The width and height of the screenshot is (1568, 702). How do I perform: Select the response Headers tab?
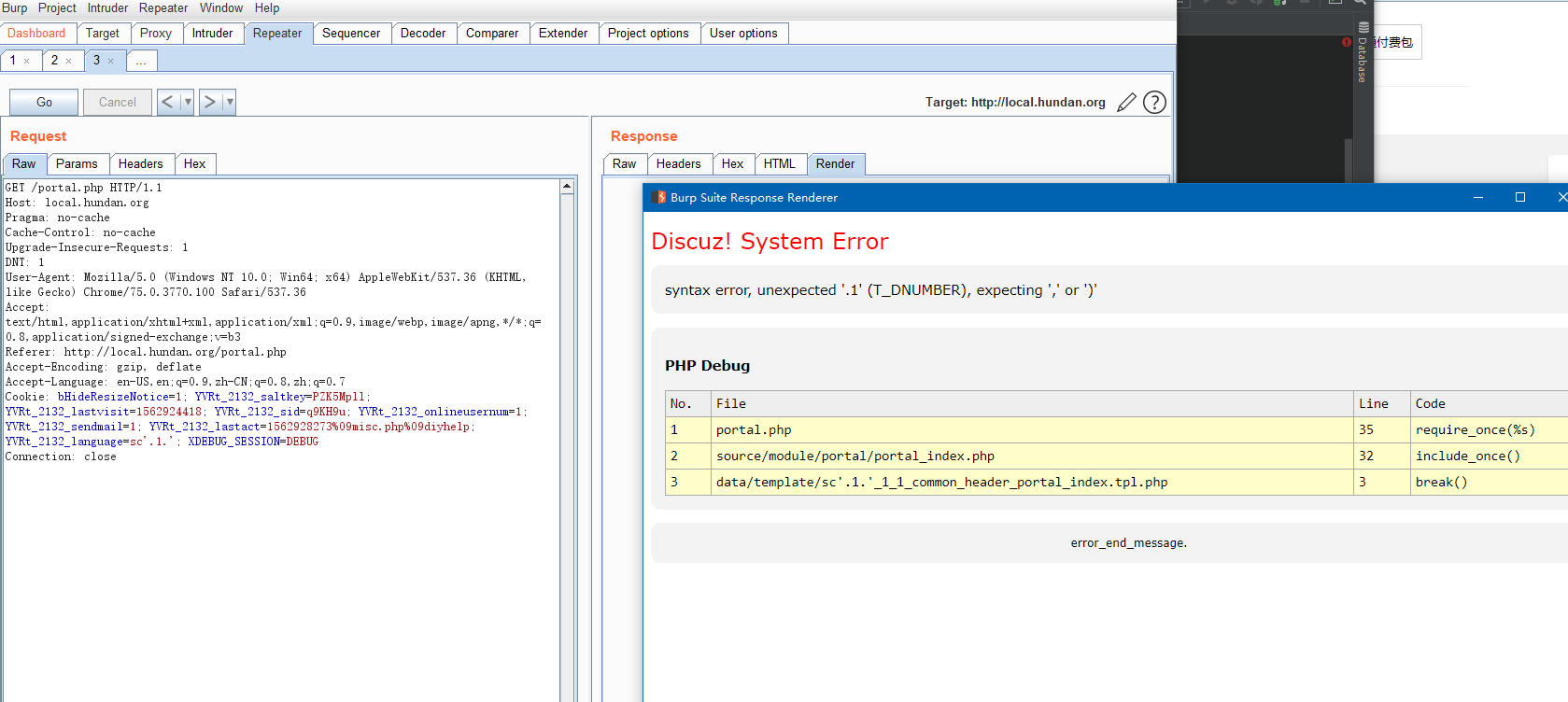point(679,163)
